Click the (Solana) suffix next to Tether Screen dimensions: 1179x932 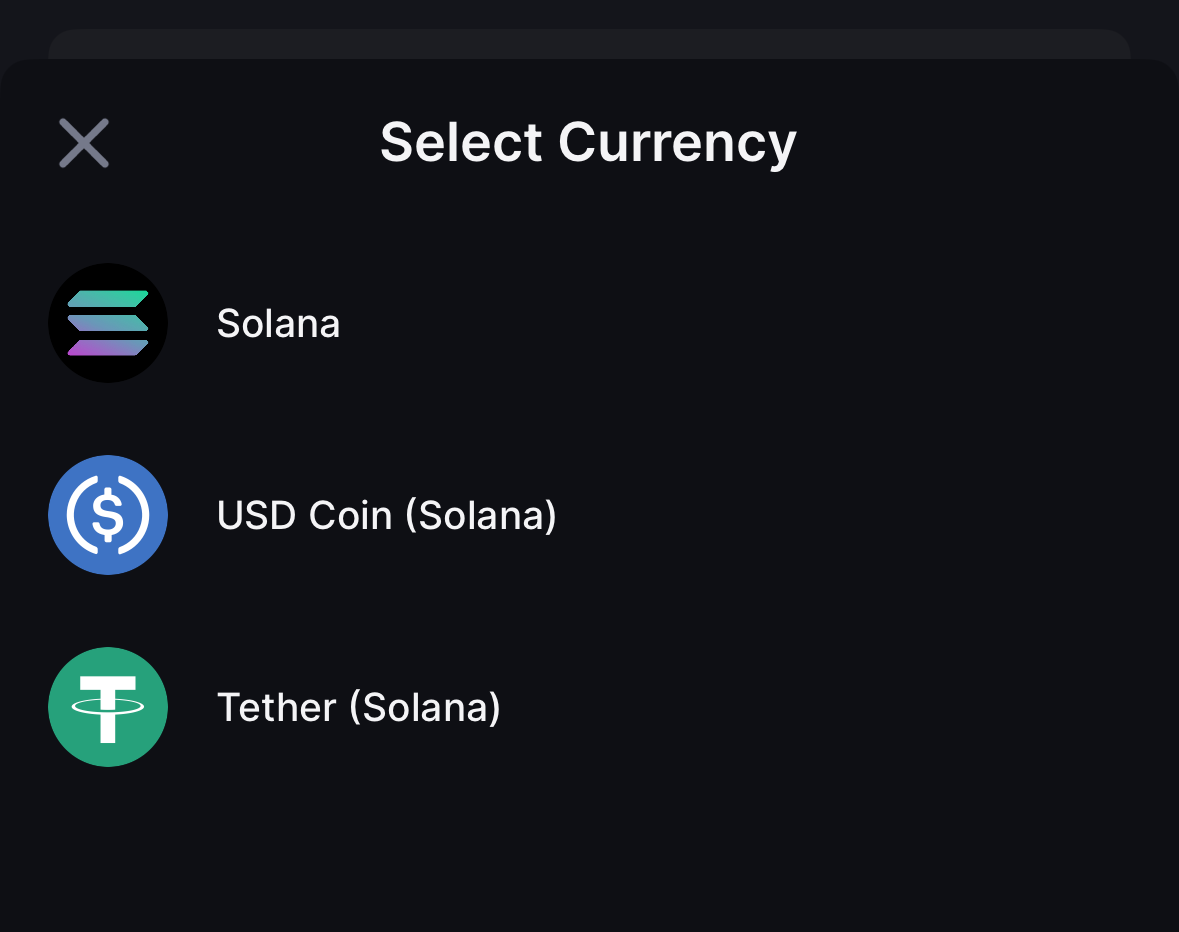[x=425, y=708]
